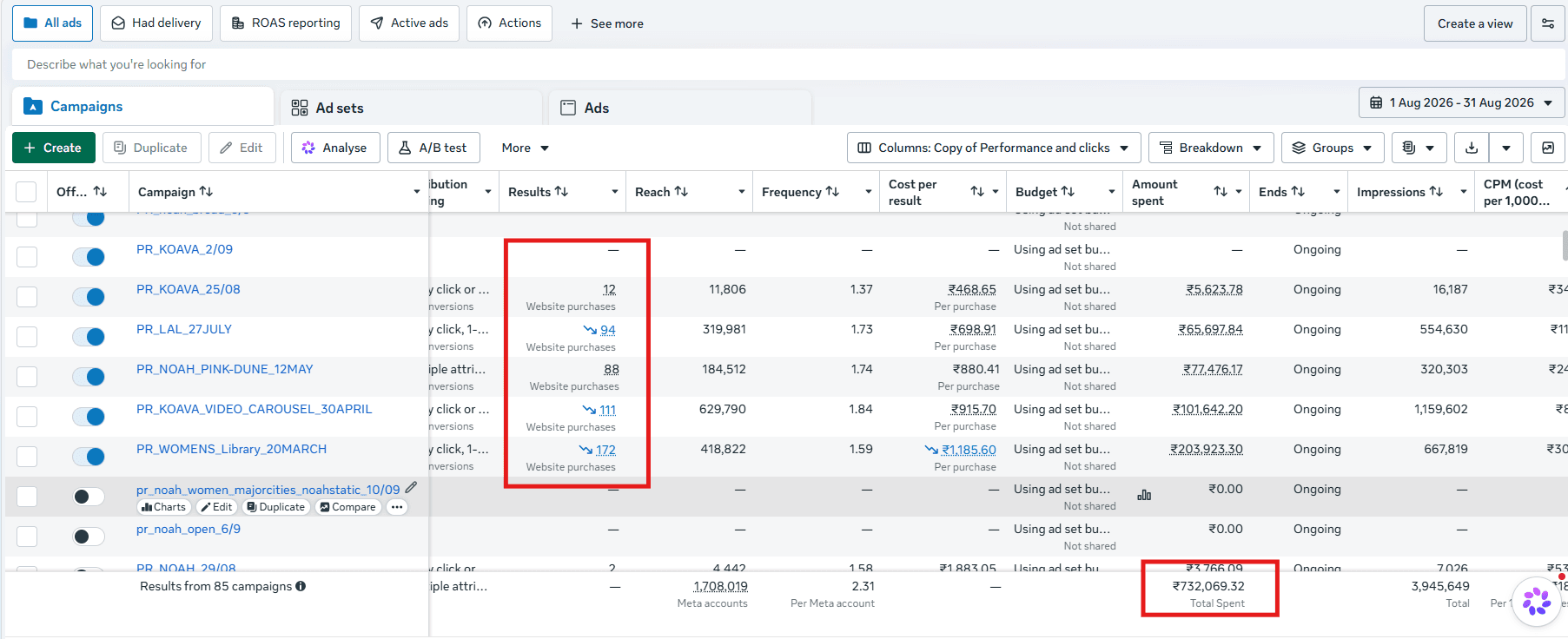This screenshot has height=639, width=1568.
Task: Open the date range 1 Aug 2026 dropdown
Action: click(x=1461, y=102)
